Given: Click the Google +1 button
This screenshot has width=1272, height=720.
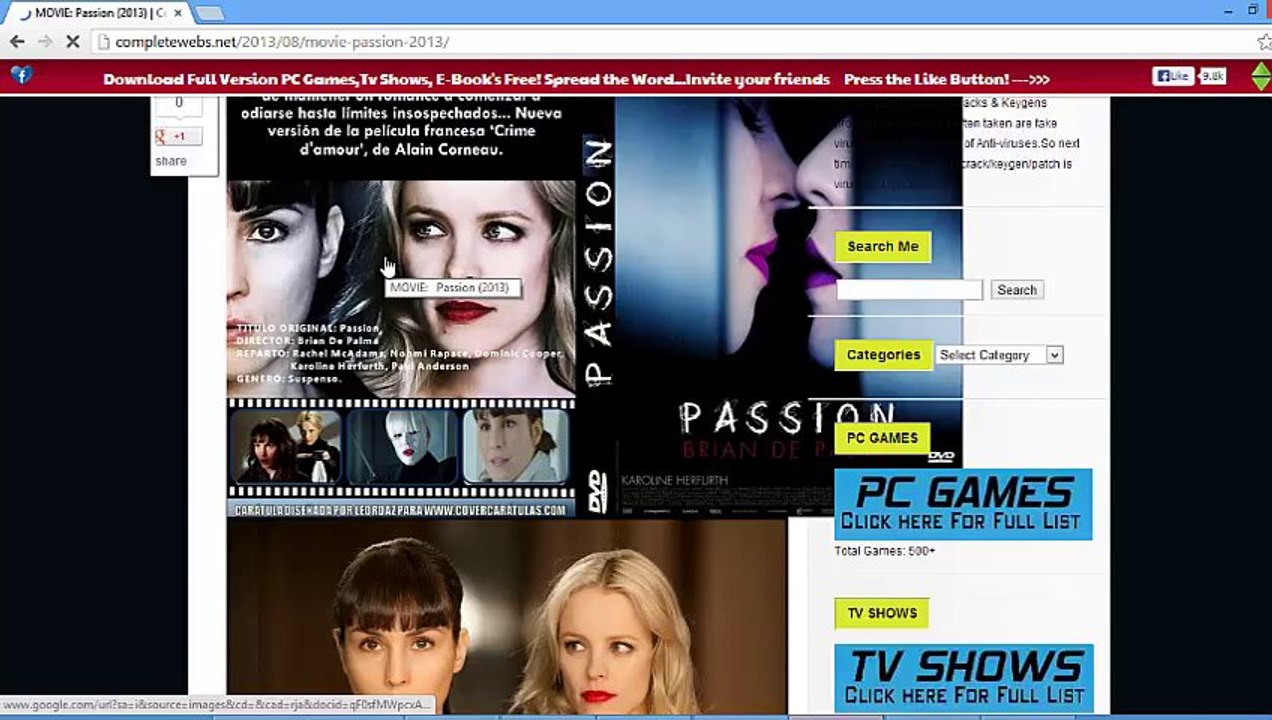Looking at the screenshot, I should point(178,136).
